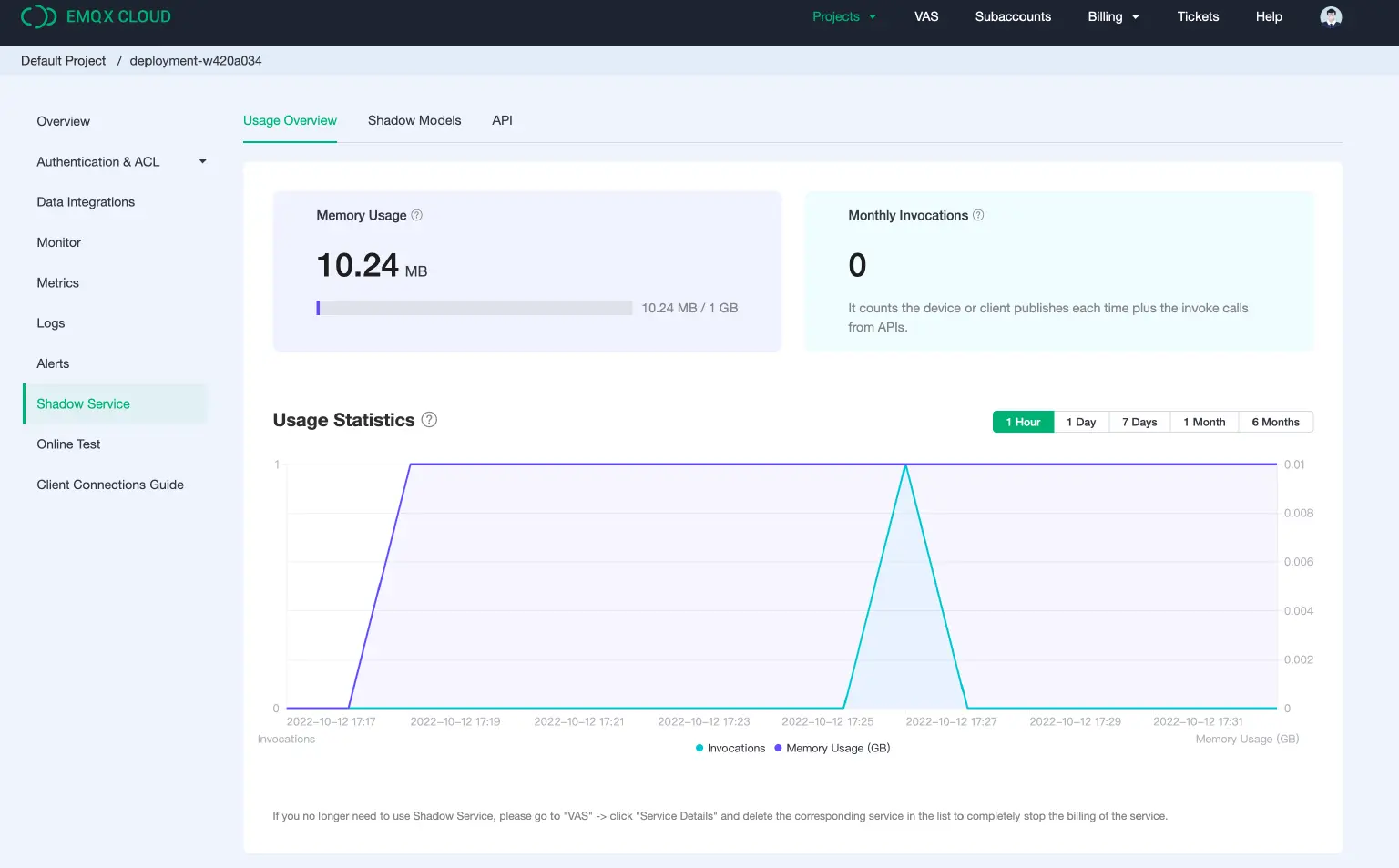The width and height of the screenshot is (1399, 868).
Task: Switch to the Shadow Models tab
Action: [x=414, y=120]
